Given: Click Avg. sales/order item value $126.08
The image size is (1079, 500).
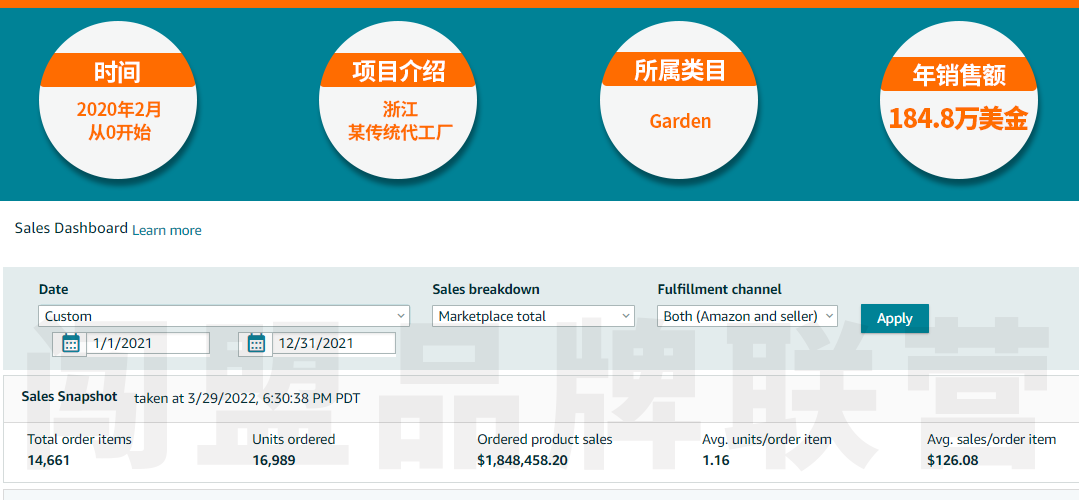Looking at the screenshot, I should point(953,460).
